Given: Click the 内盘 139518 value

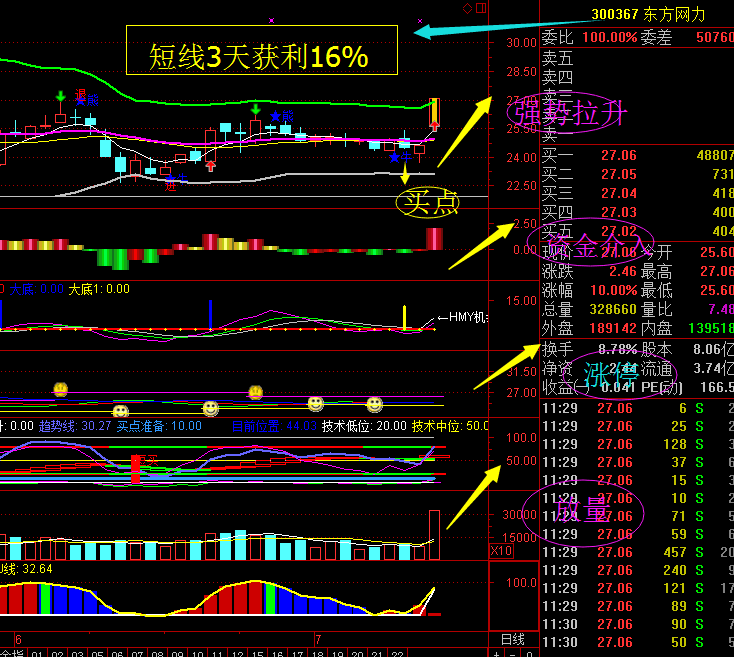Looking at the screenshot, I should (711, 328).
